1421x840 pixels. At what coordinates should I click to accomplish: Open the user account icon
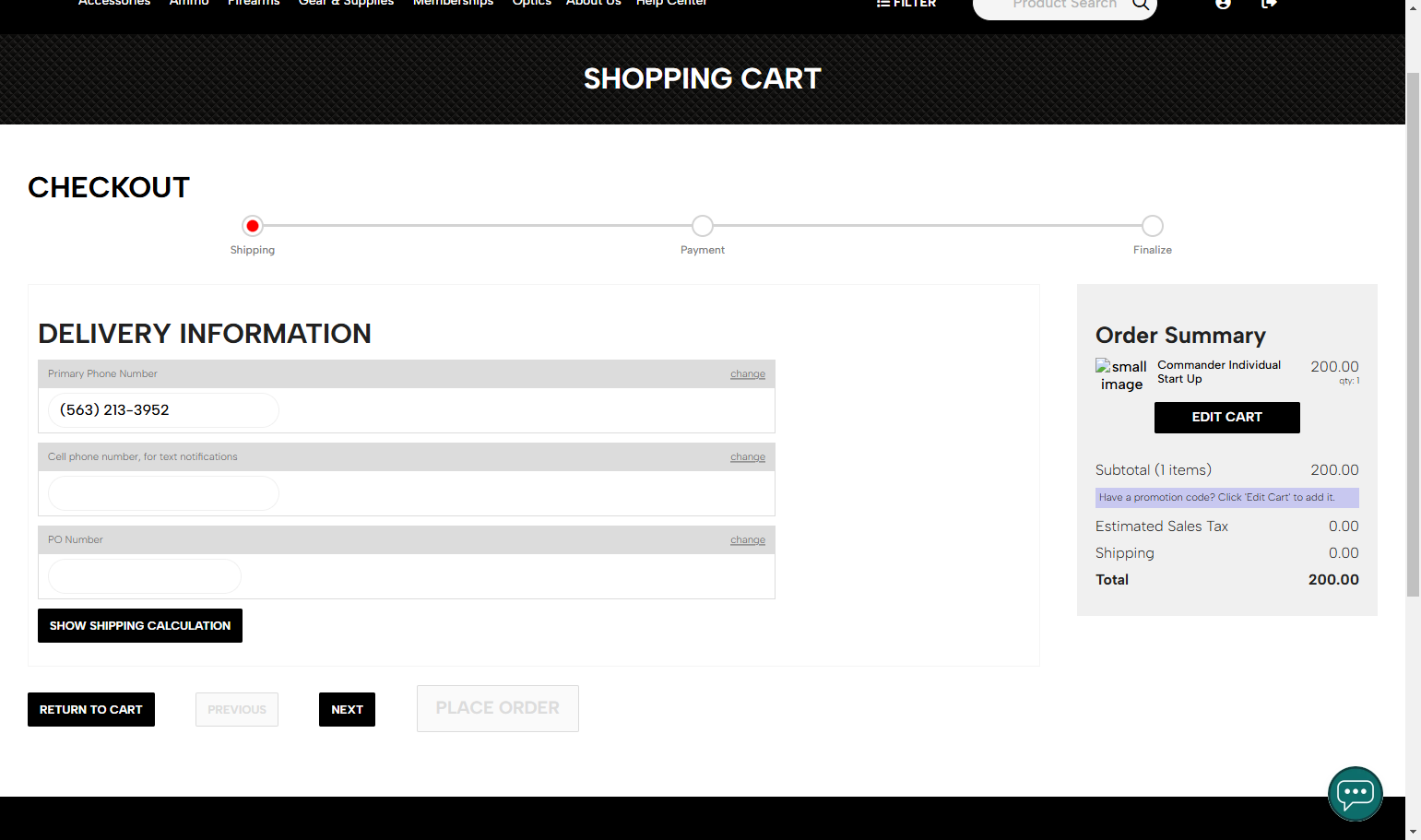tap(1223, 4)
